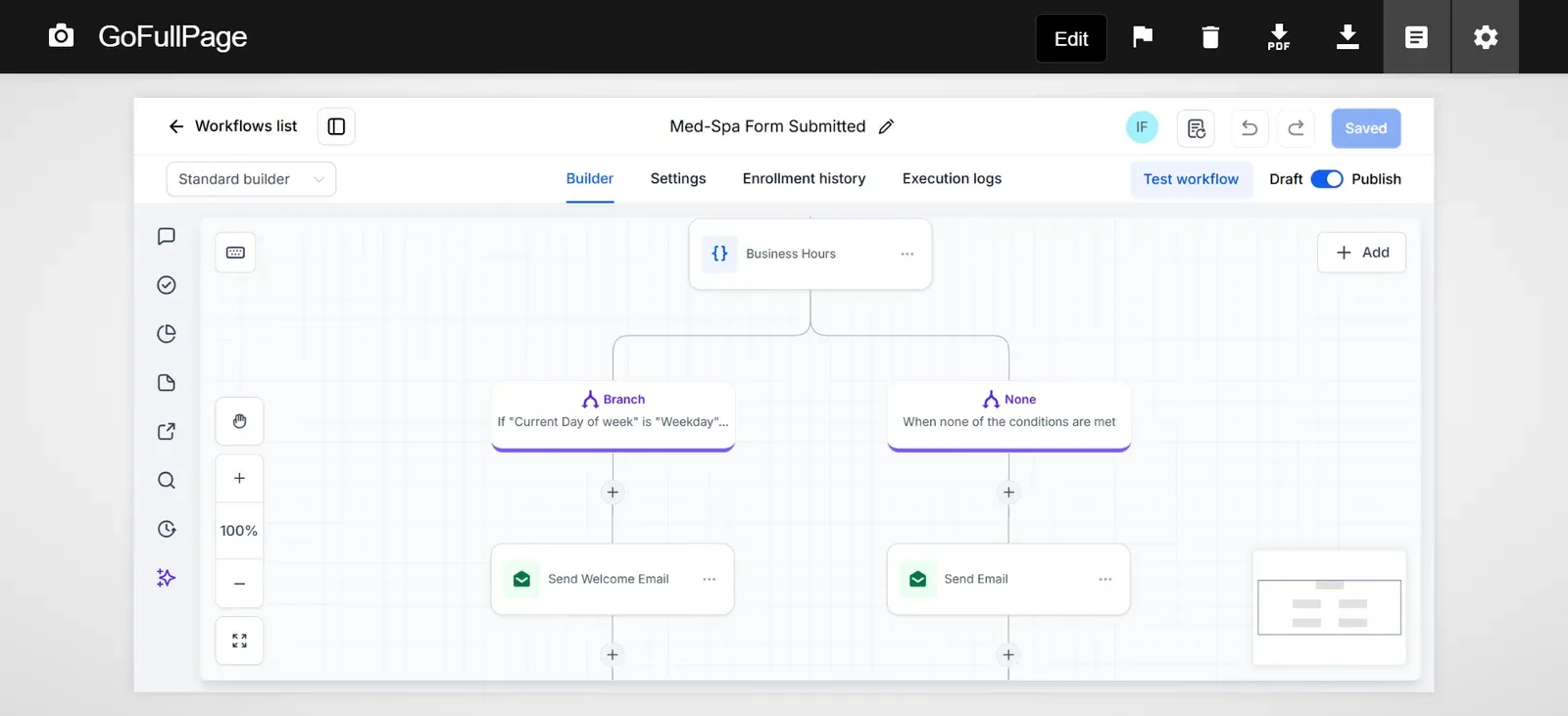Open the history clock sidebar icon
This screenshot has height=716, width=1568.
point(167,529)
